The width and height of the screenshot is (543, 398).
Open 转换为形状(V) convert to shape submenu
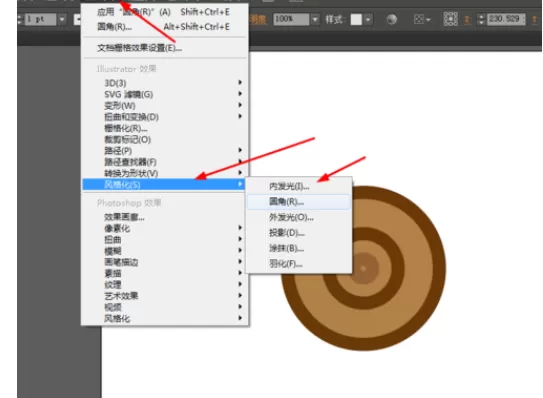[x=165, y=173]
